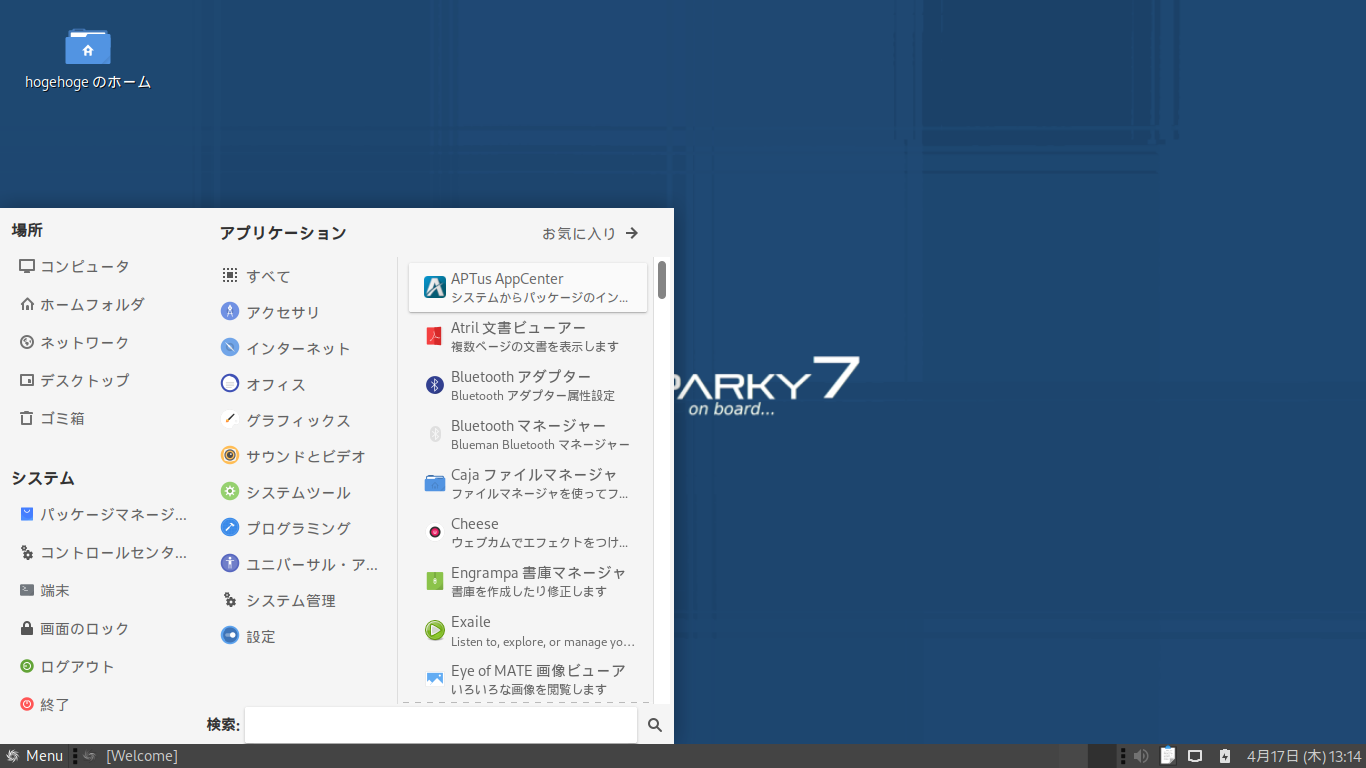The image size is (1366, 768).
Task: Launch Atril 文書ビューアー
Action: coord(528,336)
